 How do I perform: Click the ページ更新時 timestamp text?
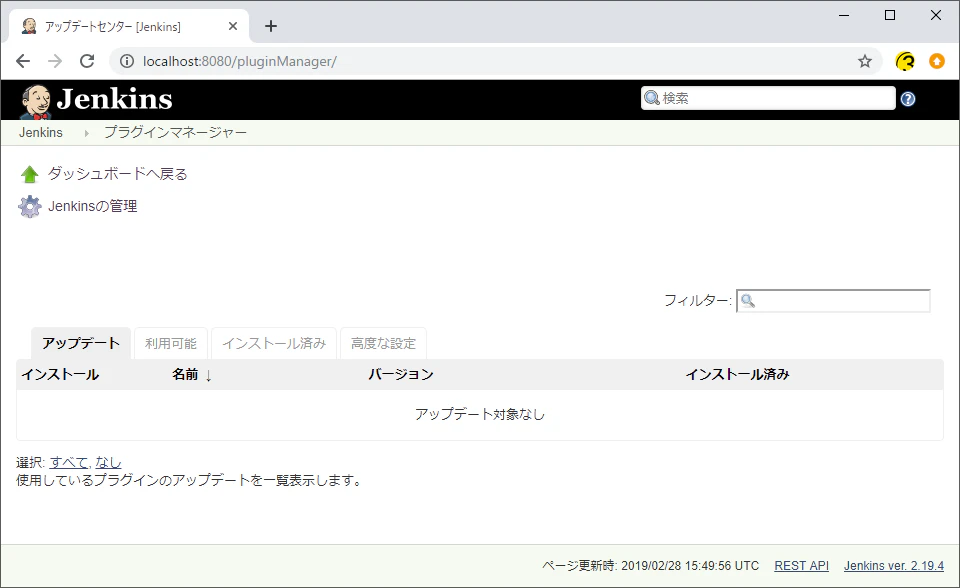(650, 566)
